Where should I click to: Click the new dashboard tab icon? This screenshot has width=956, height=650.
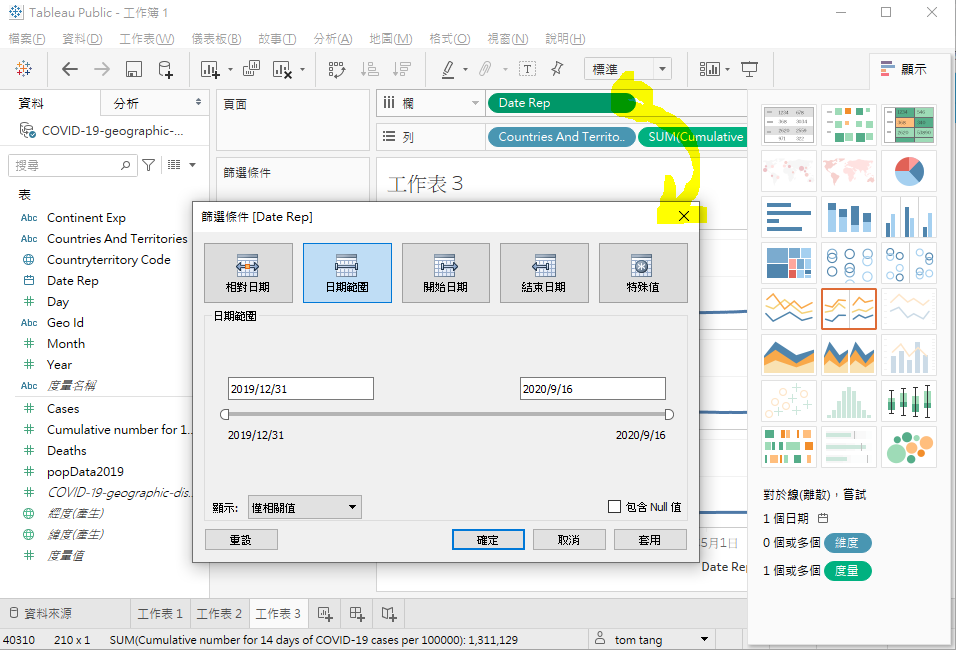click(357, 614)
